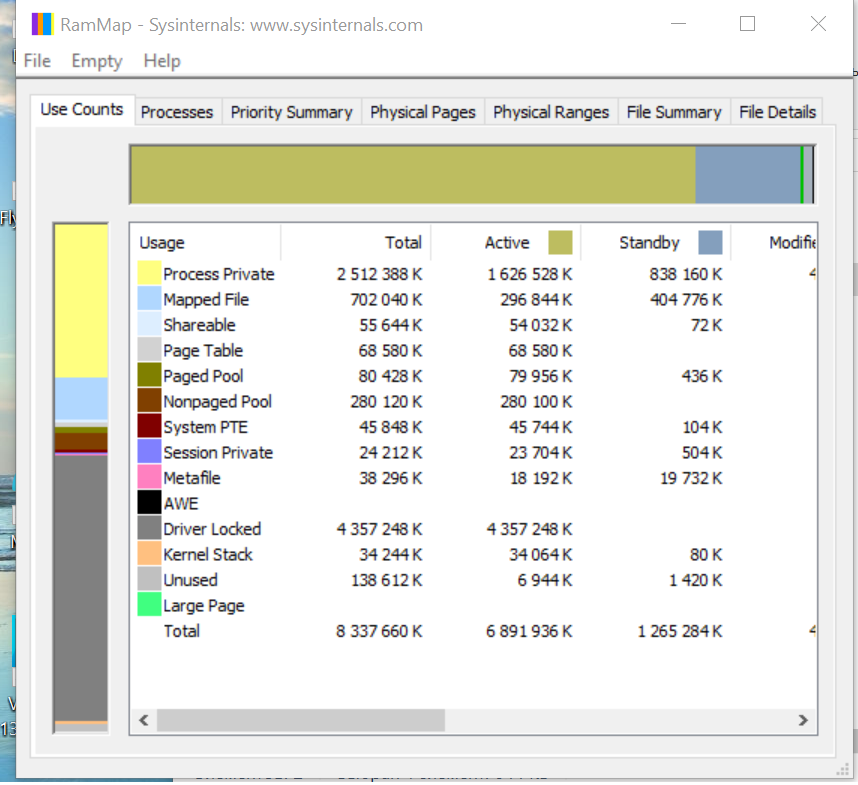Click the gray Driver Locked color swatch
858x785 pixels.
149,529
